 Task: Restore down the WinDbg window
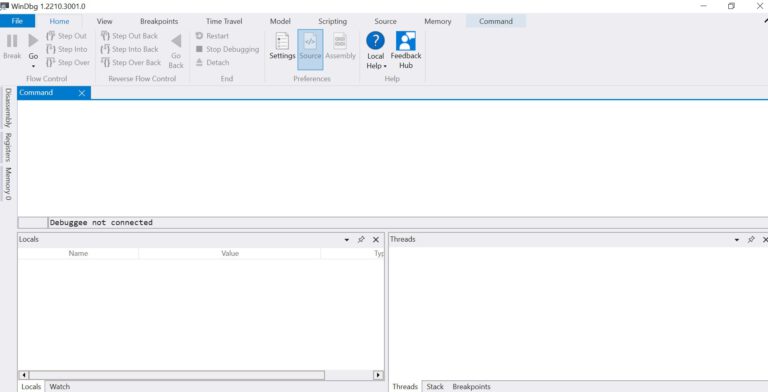(x=731, y=6)
